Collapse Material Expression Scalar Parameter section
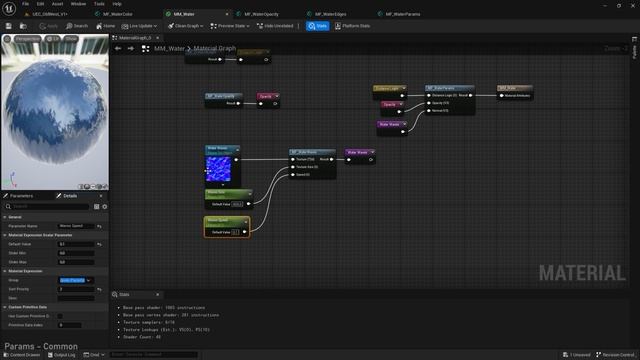The image size is (640, 360). click(5, 235)
